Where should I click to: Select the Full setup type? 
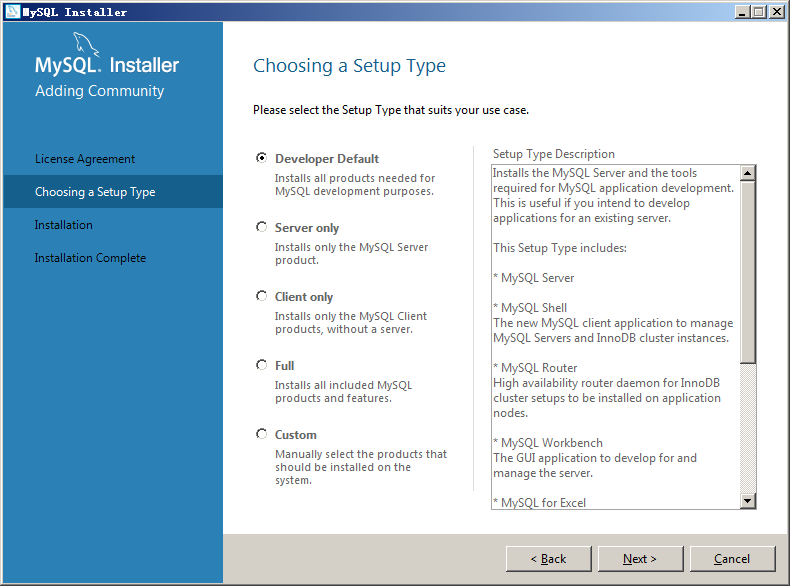(x=261, y=365)
